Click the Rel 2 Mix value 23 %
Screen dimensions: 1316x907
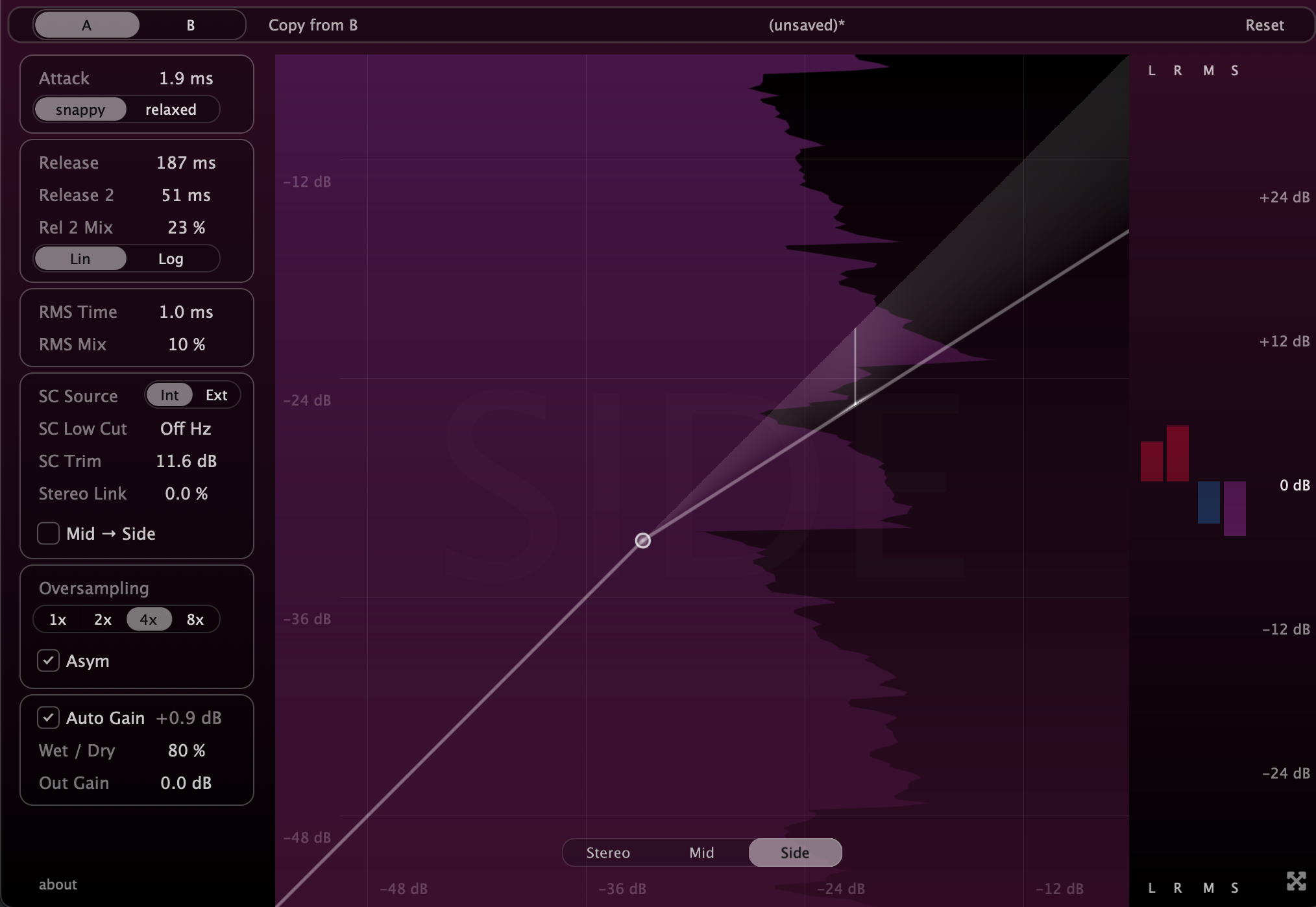point(186,228)
